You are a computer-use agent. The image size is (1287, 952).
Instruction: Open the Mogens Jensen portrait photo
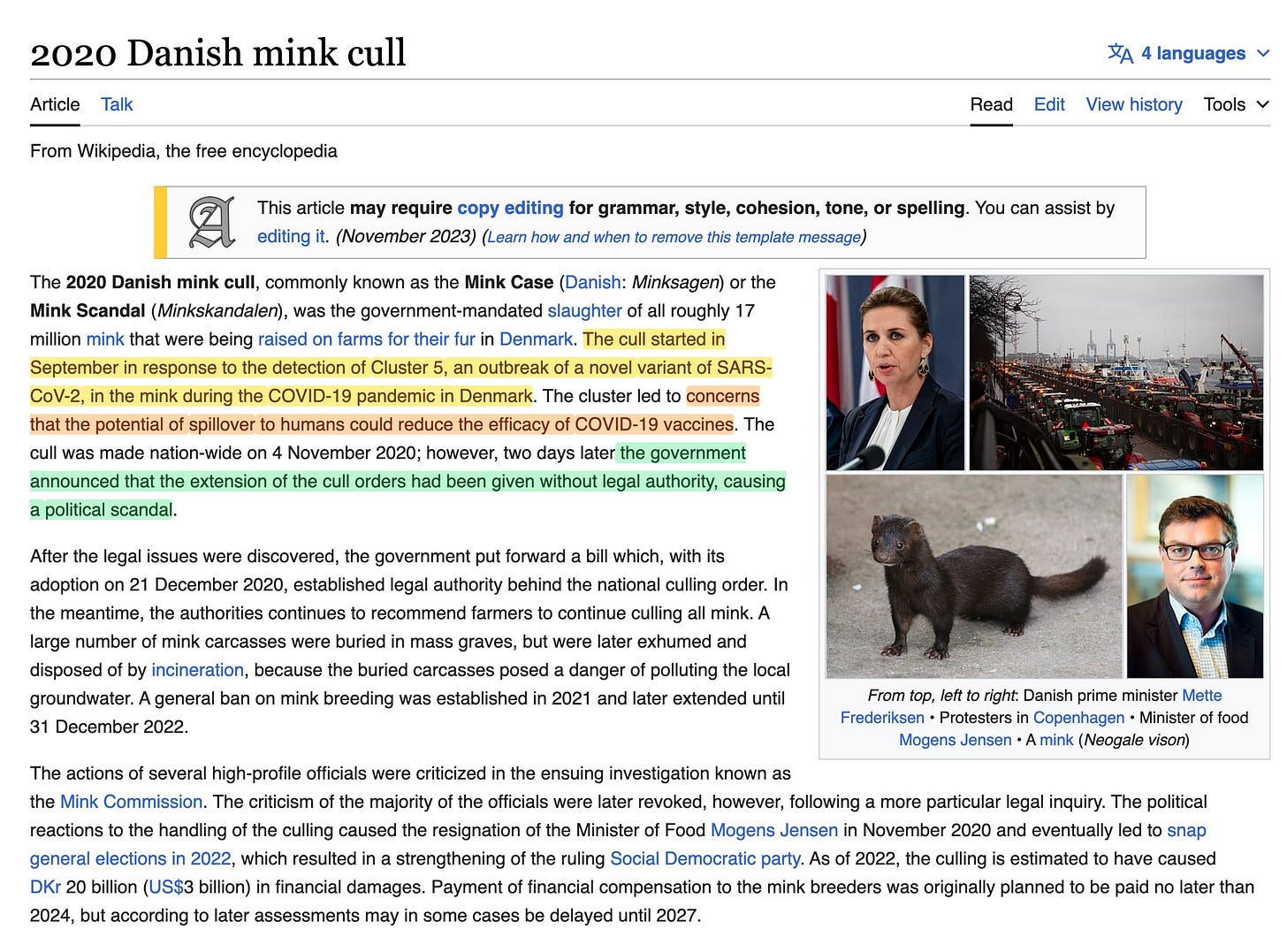[x=1195, y=576]
